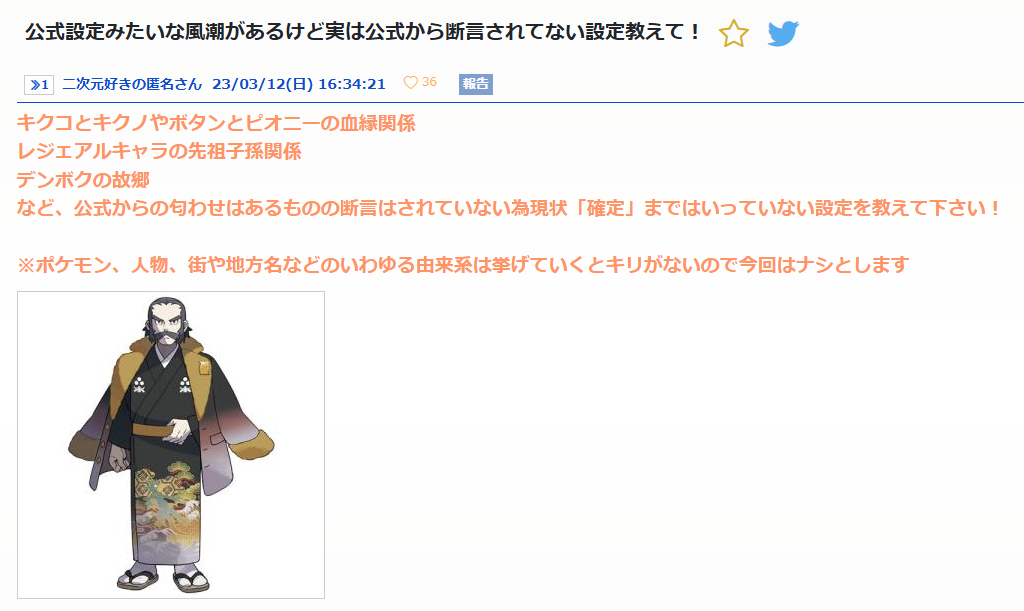Click the post date 23/03/12(日)

point(263,84)
